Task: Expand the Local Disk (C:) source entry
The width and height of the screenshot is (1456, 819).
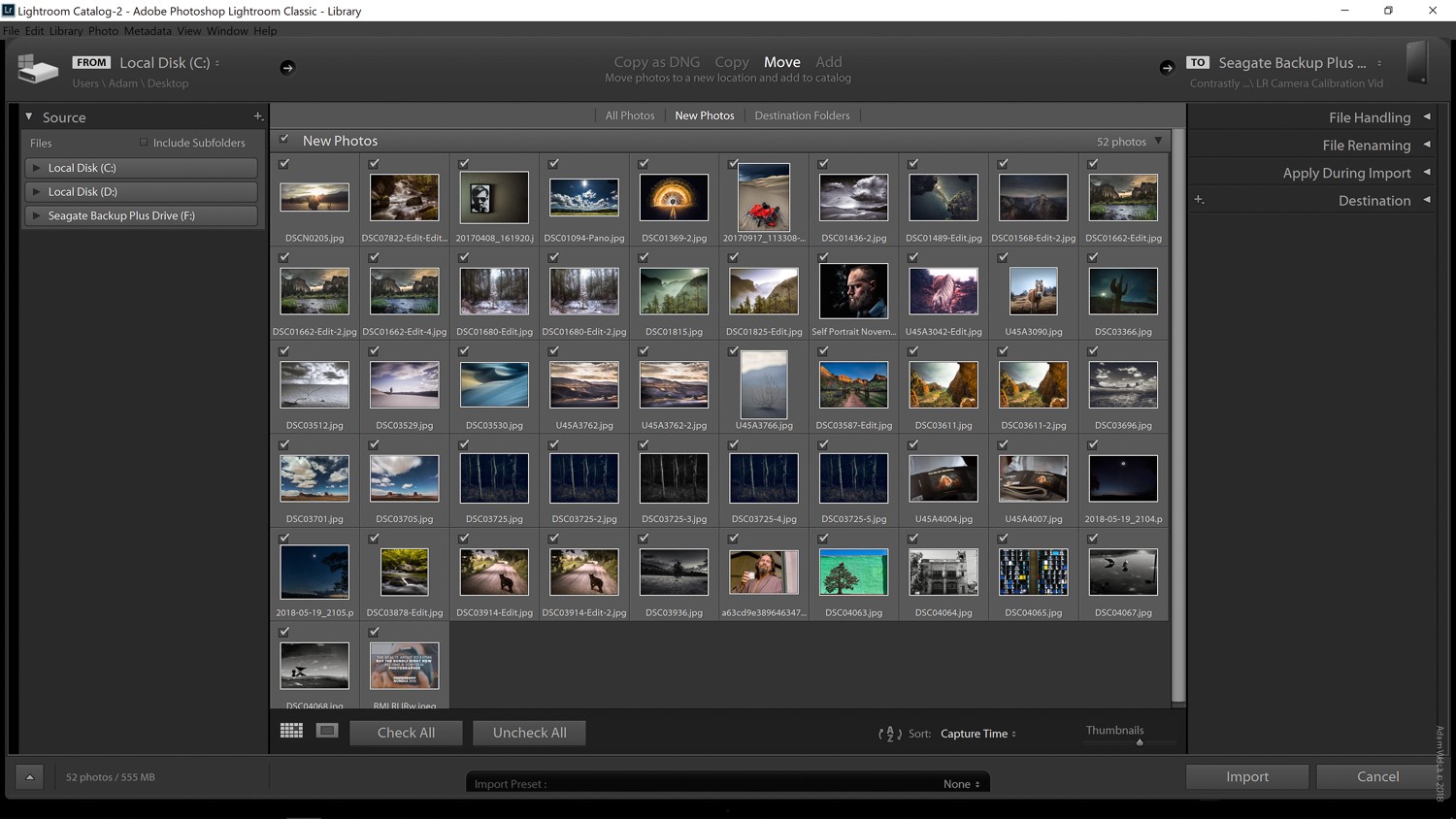Action: click(36, 167)
